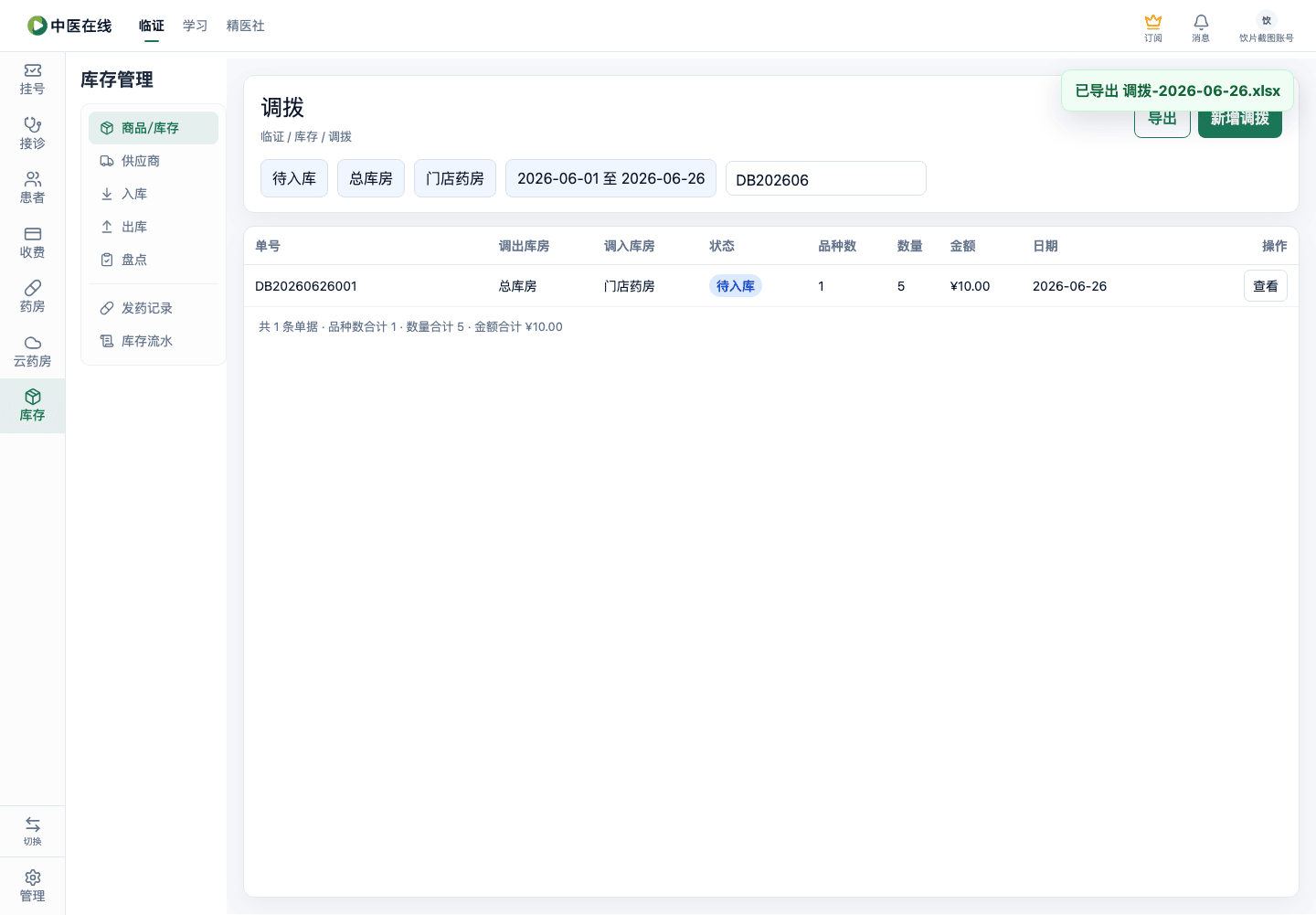The image size is (1316, 915).
Task: Click order number DB20260626001
Action: pyautogui.click(x=306, y=286)
